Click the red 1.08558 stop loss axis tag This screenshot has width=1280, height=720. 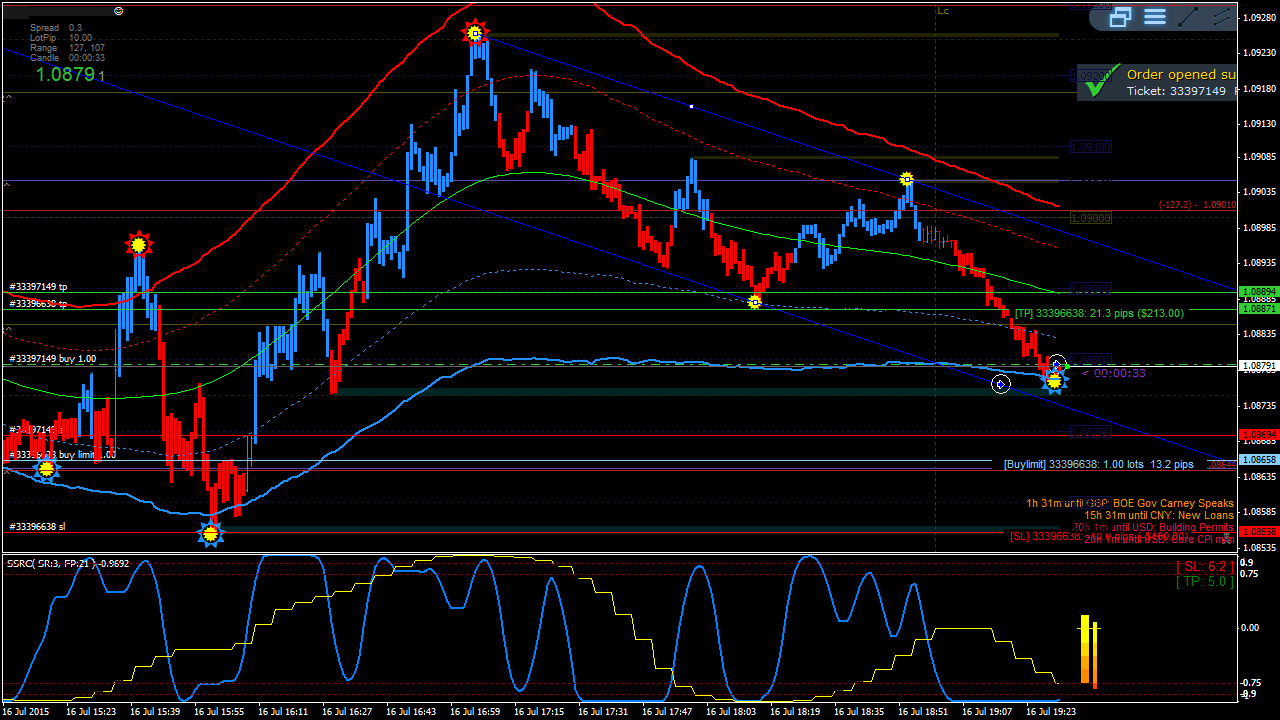(1259, 532)
